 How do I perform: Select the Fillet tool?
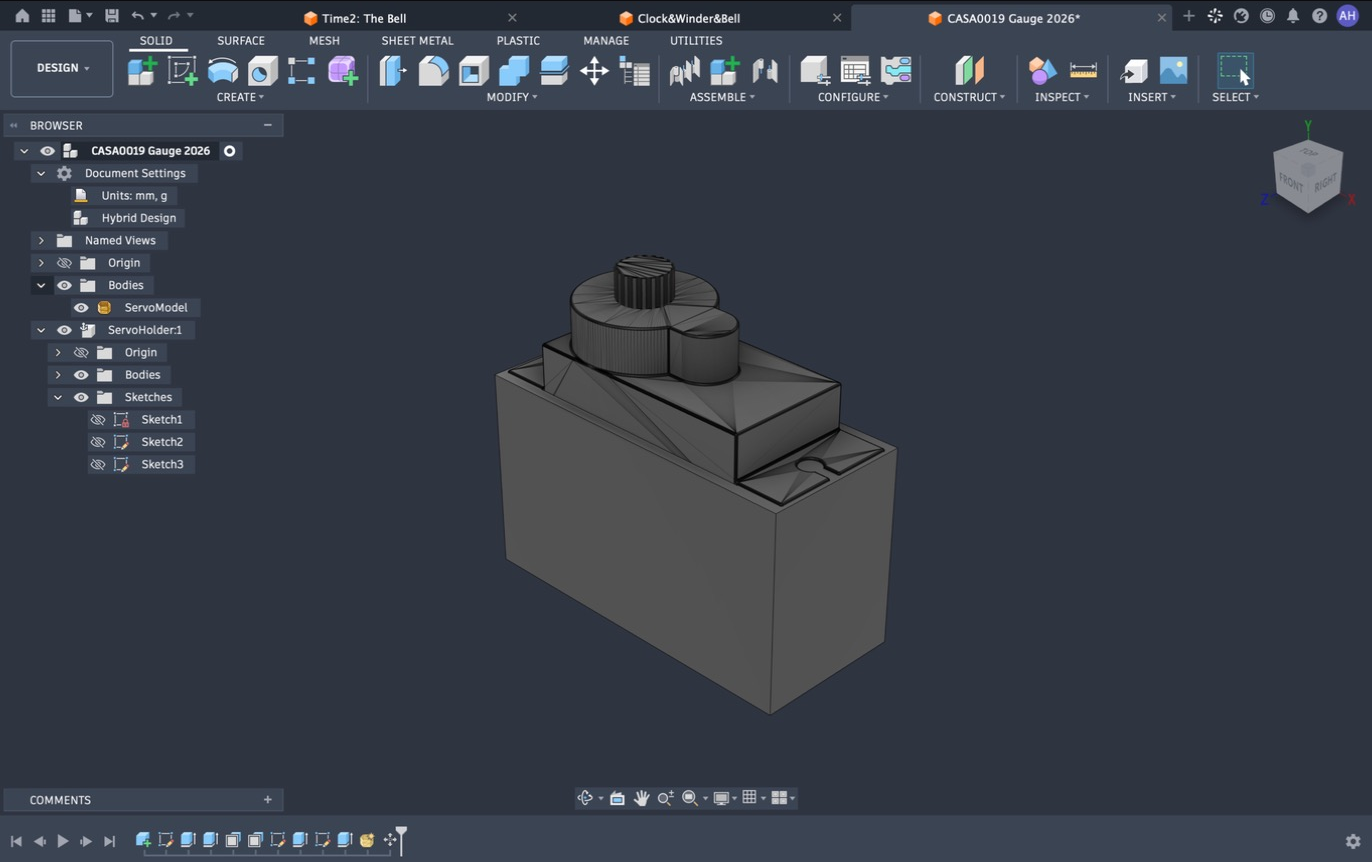[x=433, y=71]
